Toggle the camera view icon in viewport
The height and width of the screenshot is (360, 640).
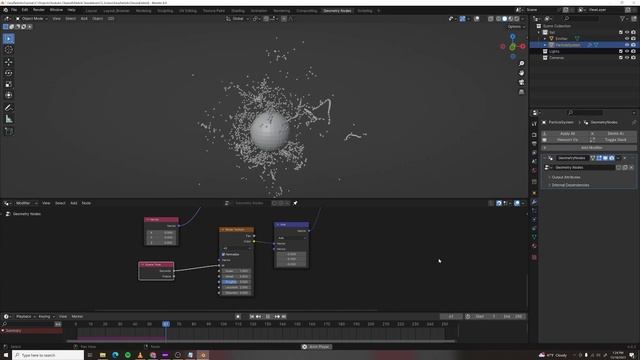coord(522,82)
